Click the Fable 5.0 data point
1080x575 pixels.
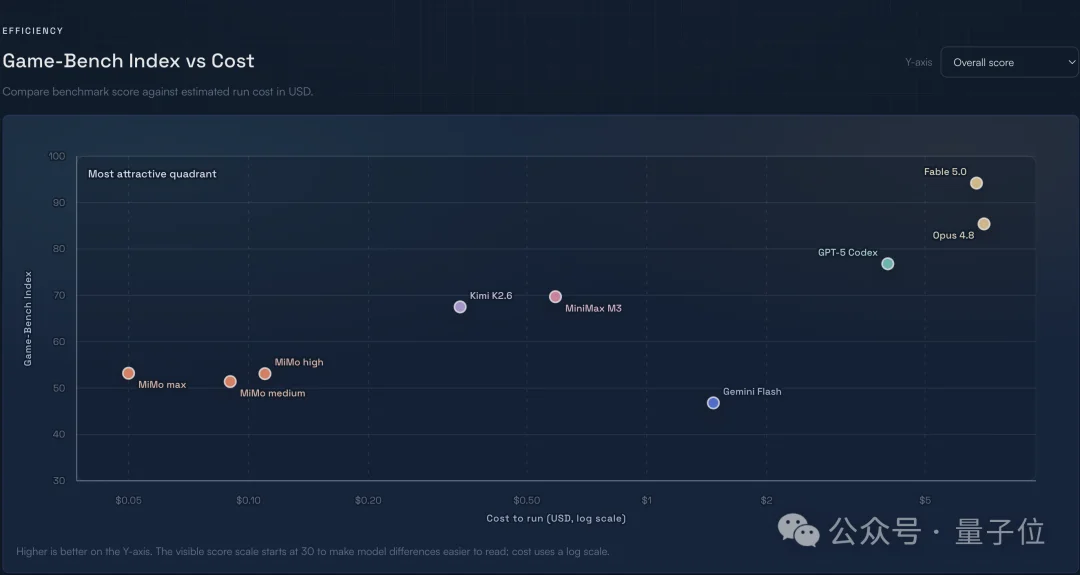click(976, 183)
